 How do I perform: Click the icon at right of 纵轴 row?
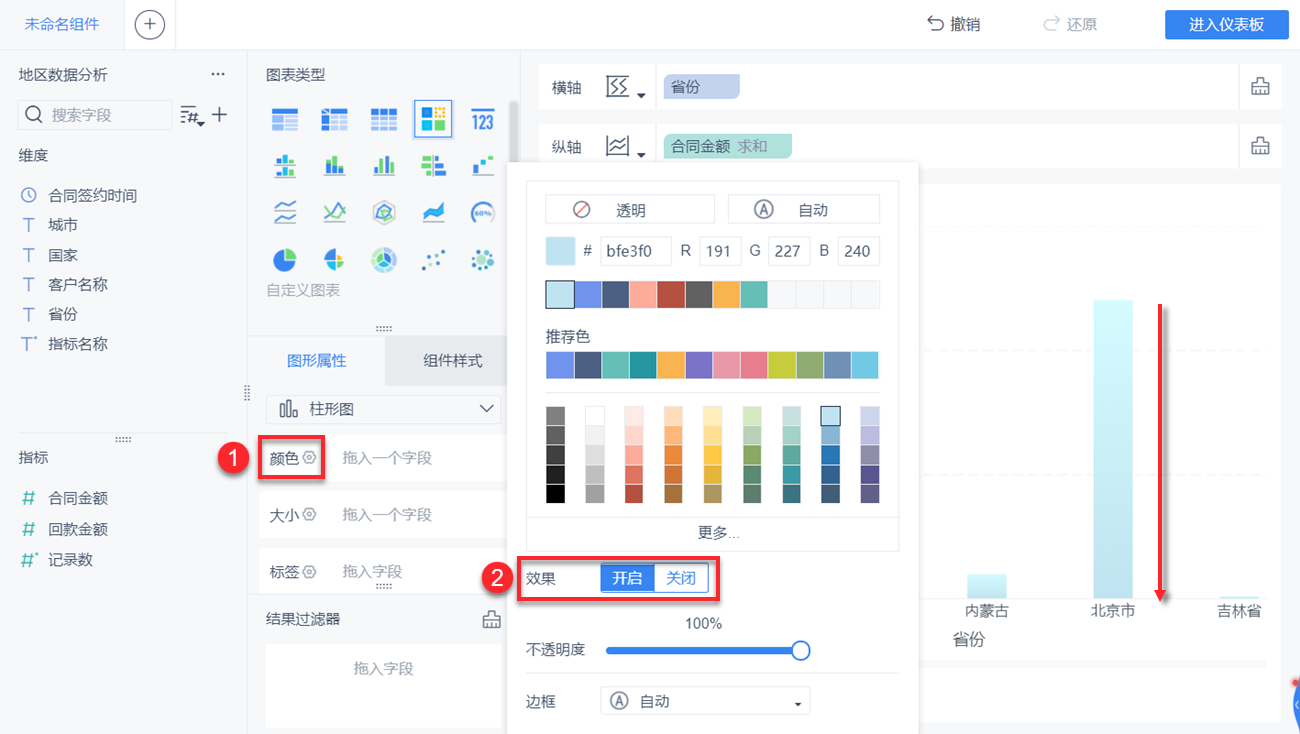(x=1260, y=147)
